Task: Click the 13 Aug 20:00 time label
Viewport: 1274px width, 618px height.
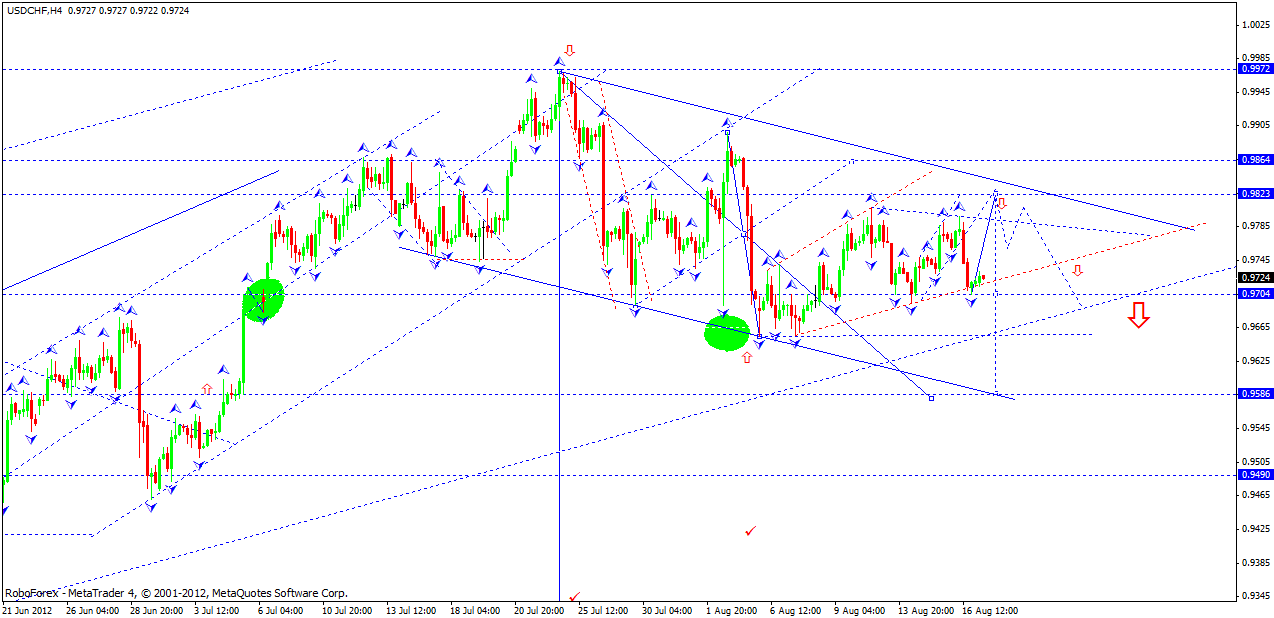Action: tap(924, 610)
